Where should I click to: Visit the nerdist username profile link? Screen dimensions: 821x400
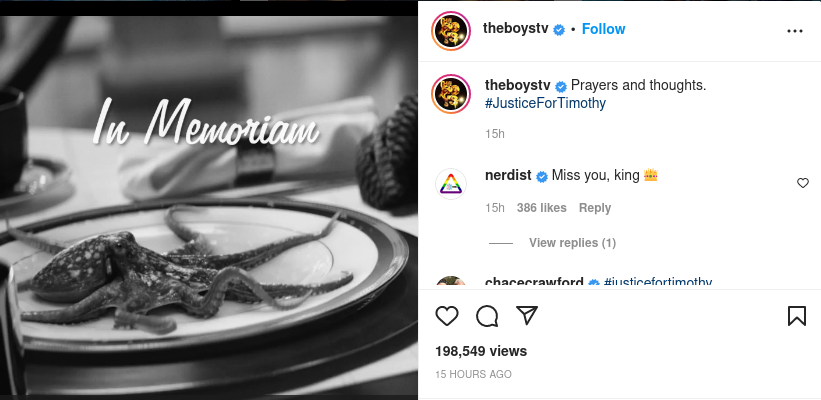[x=509, y=176]
